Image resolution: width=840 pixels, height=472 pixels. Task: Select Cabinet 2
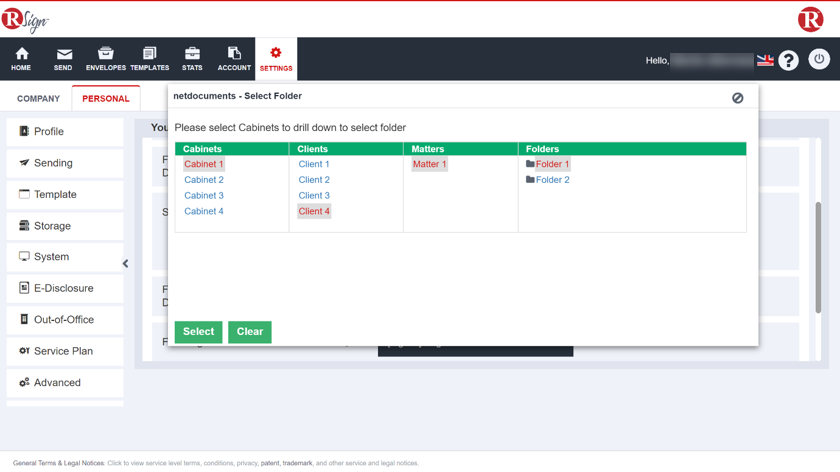(204, 180)
